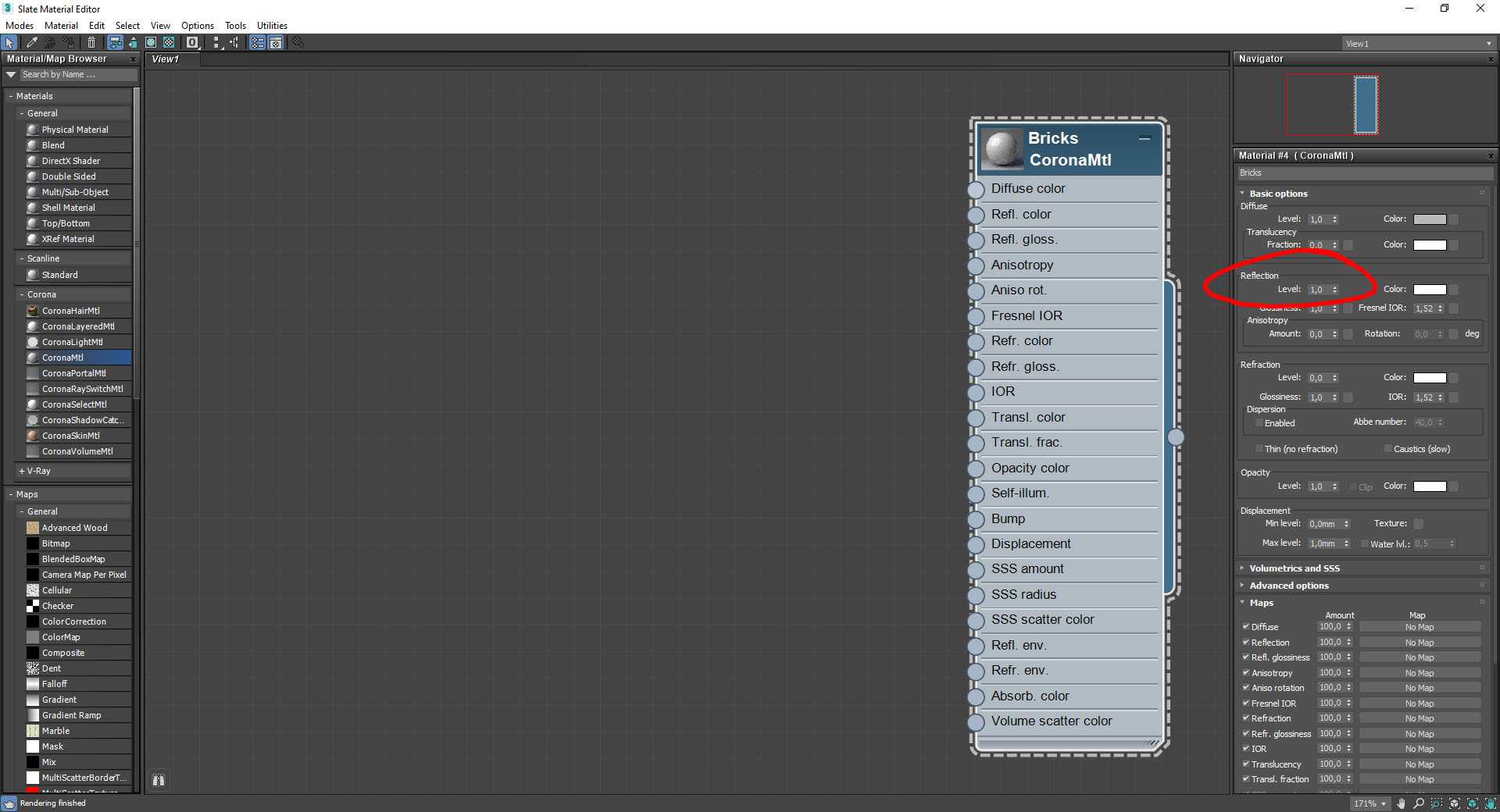Click the Delete Selected trash icon
1500x812 pixels.
91,43
